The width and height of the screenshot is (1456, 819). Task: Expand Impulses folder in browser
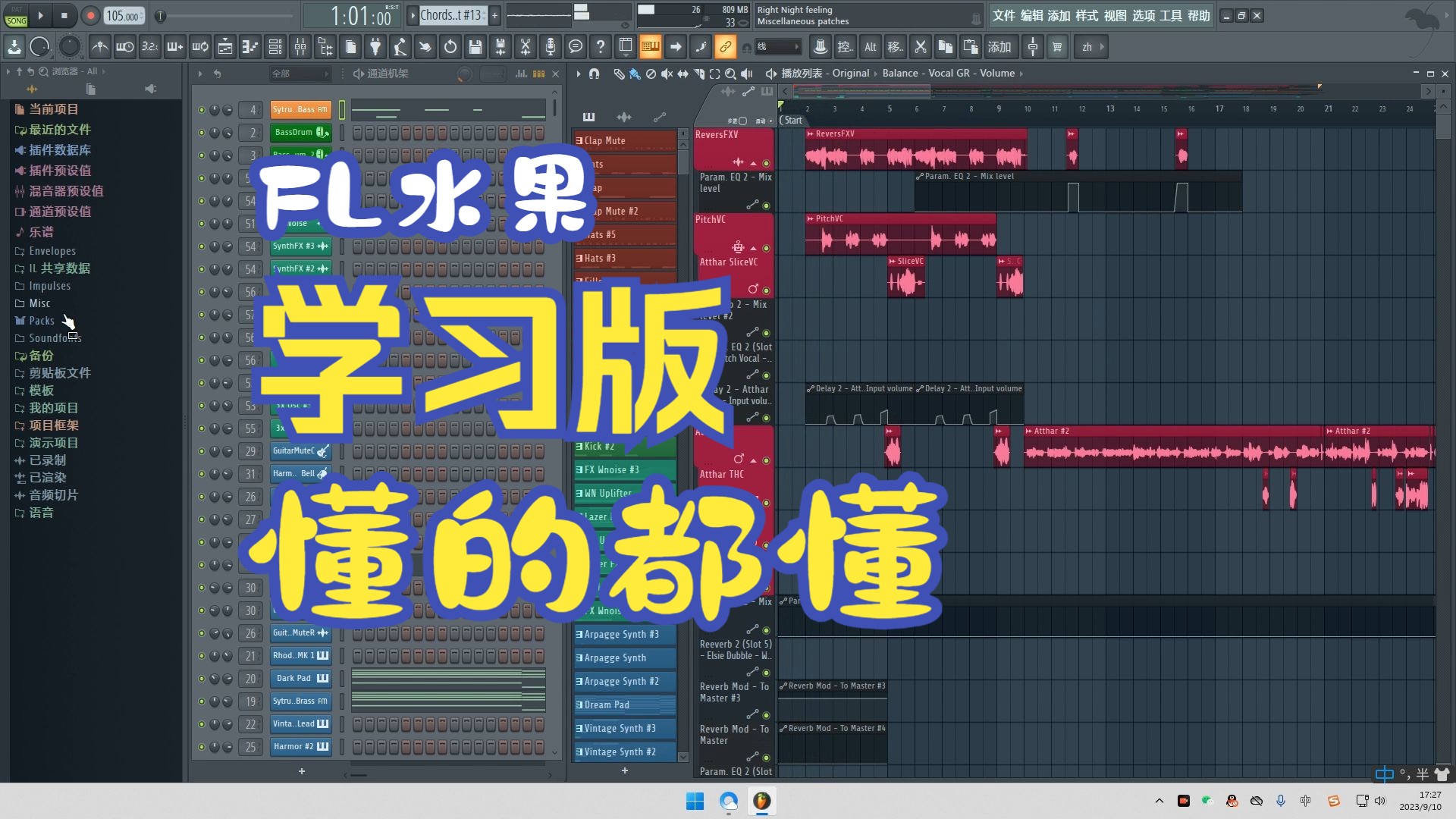click(49, 286)
